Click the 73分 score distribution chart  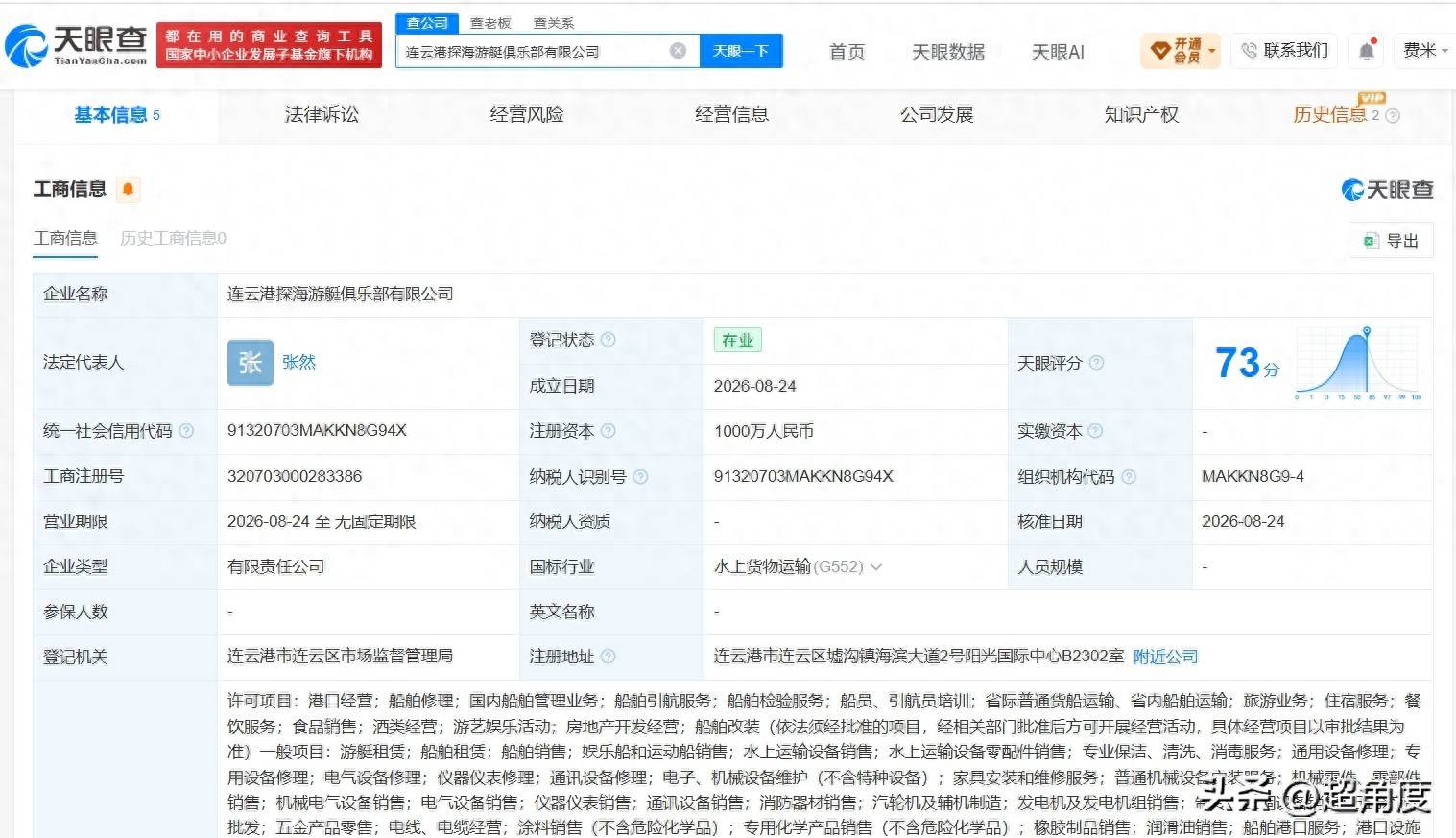(x=1359, y=363)
